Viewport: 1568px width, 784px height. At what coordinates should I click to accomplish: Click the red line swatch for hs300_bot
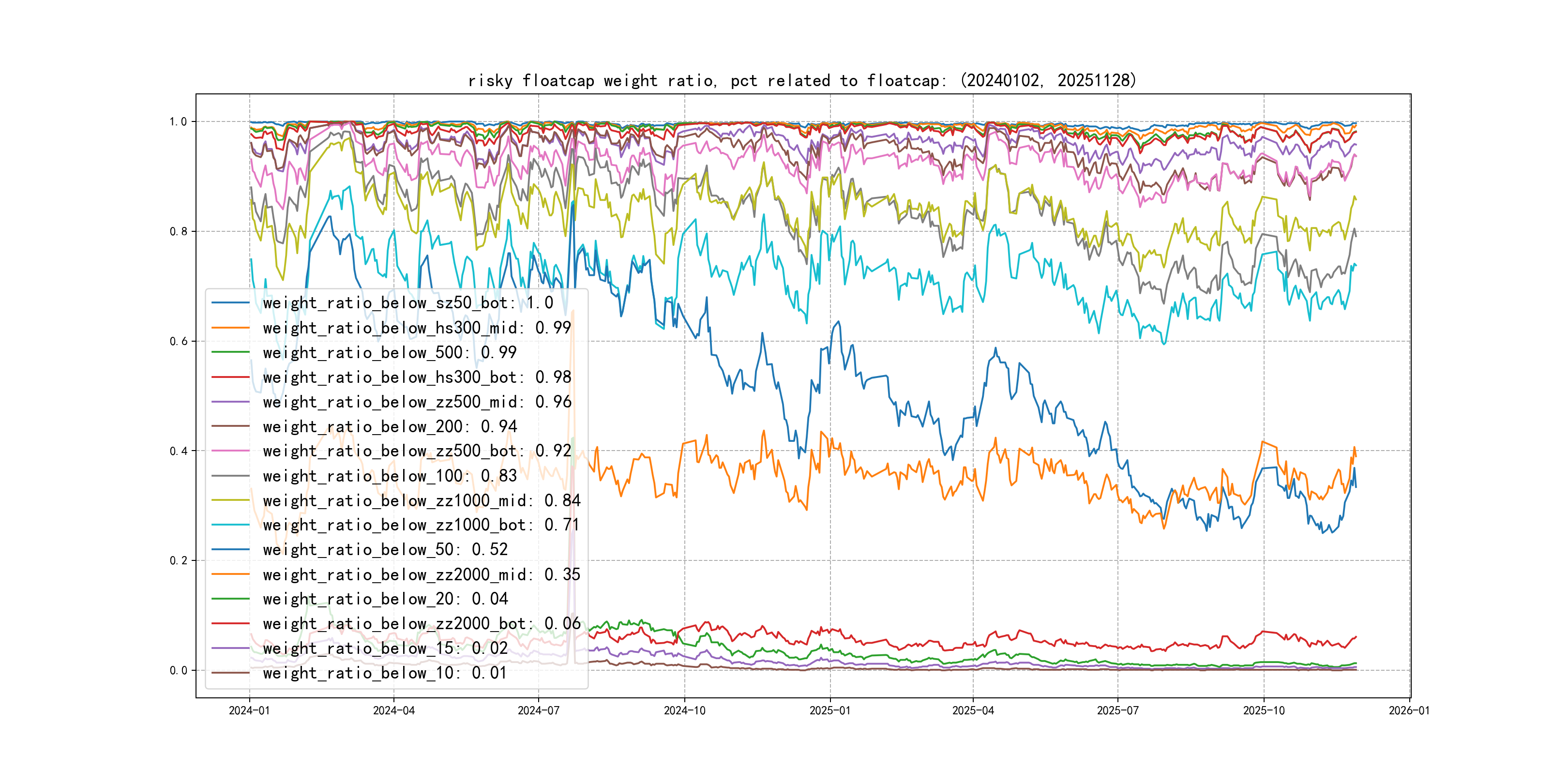[x=230, y=377]
